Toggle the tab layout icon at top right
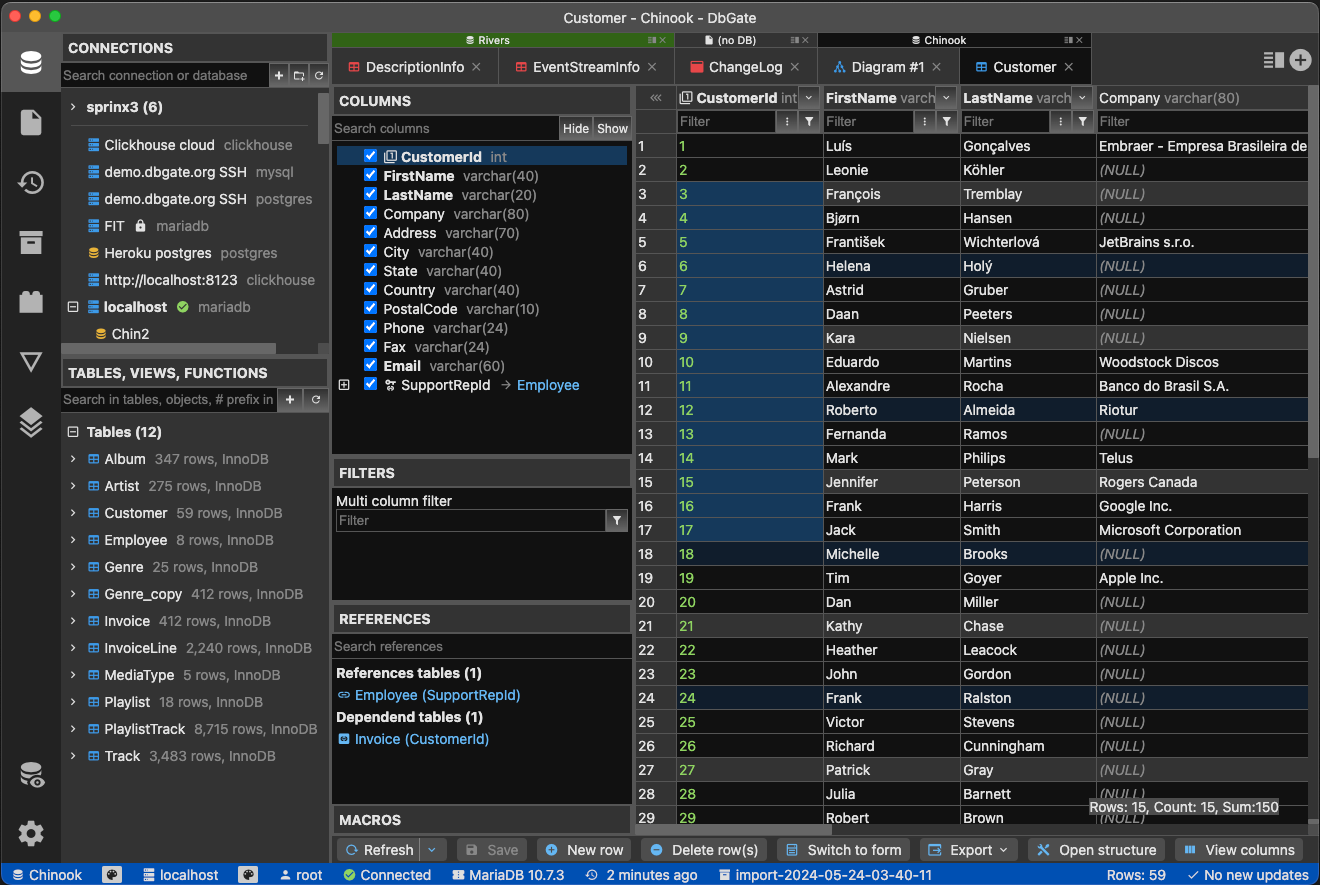 tap(1273, 60)
